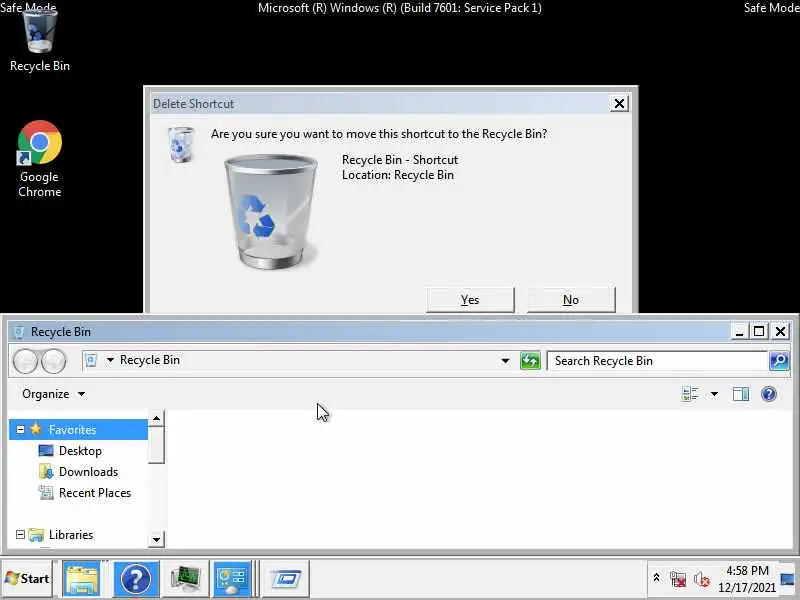800x600 pixels.
Task: Open the view options dropdown arrow
Action: 714,394
